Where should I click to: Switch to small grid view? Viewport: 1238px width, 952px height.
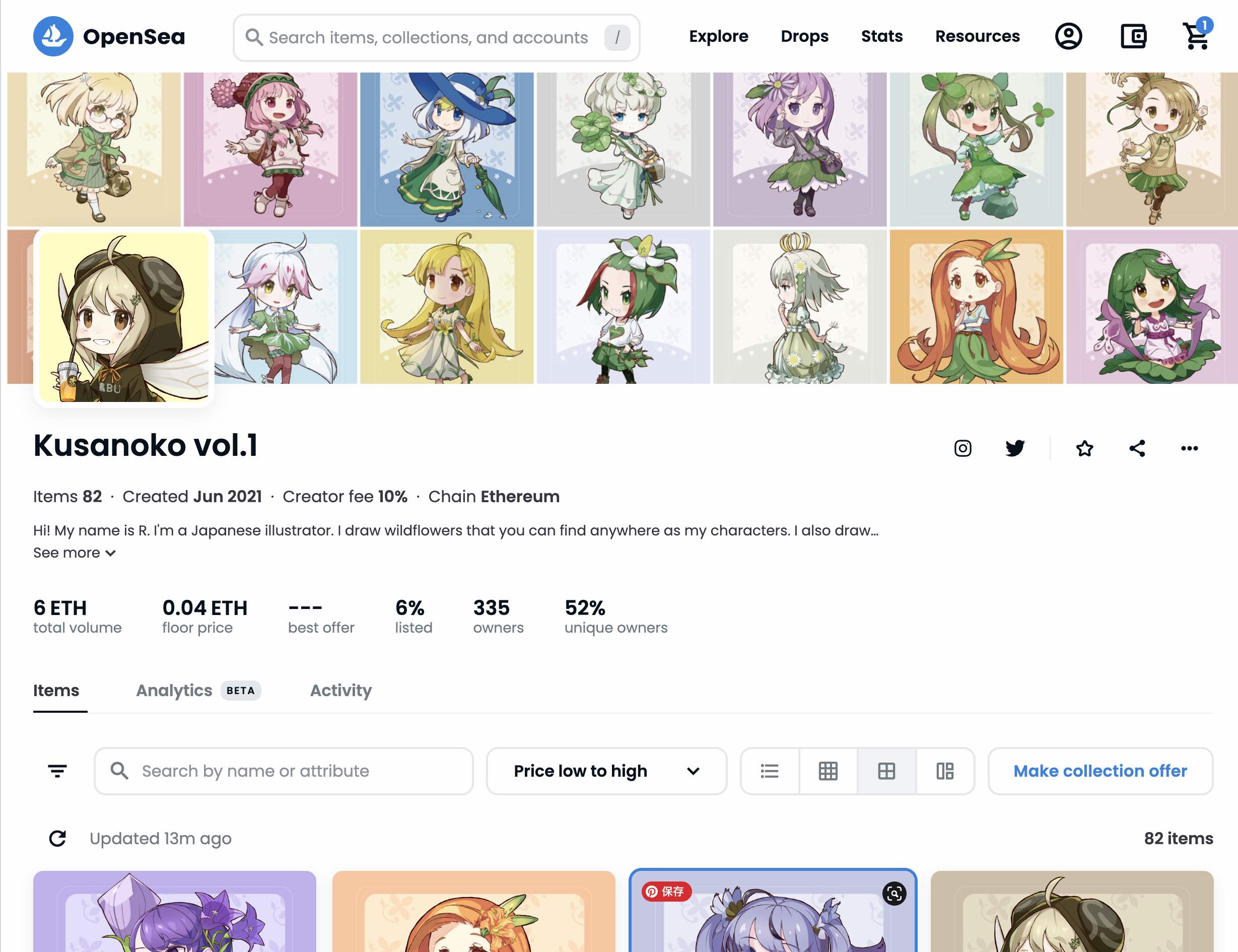(x=828, y=771)
